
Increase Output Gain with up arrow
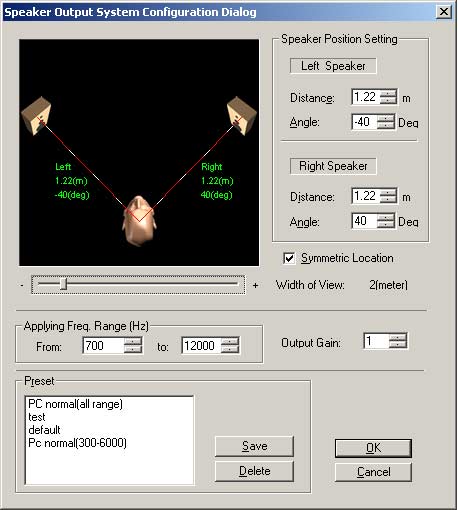click(x=398, y=337)
